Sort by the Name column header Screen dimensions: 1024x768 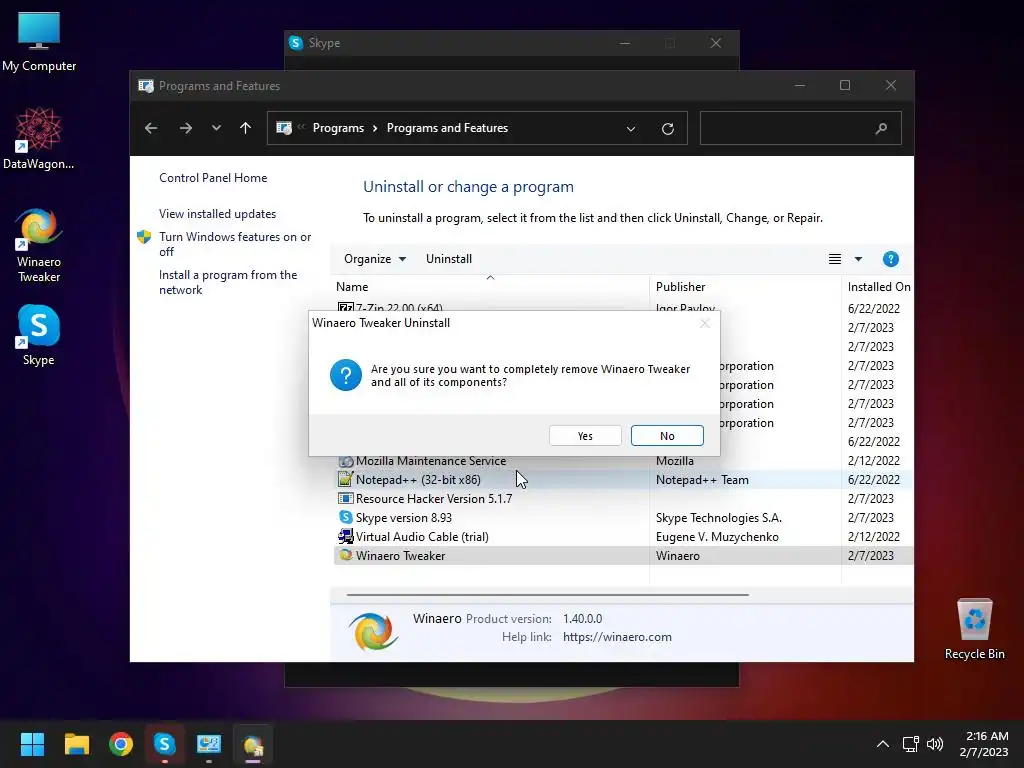[352, 287]
